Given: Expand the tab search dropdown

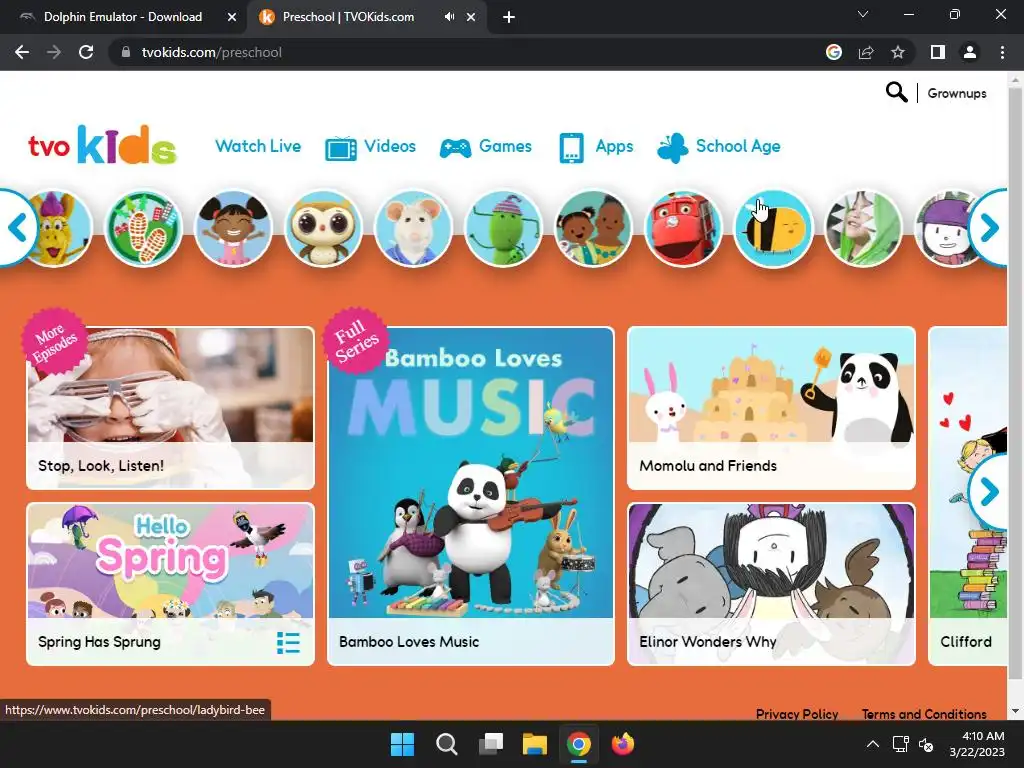Looking at the screenshot, I should tap(863, 14).
